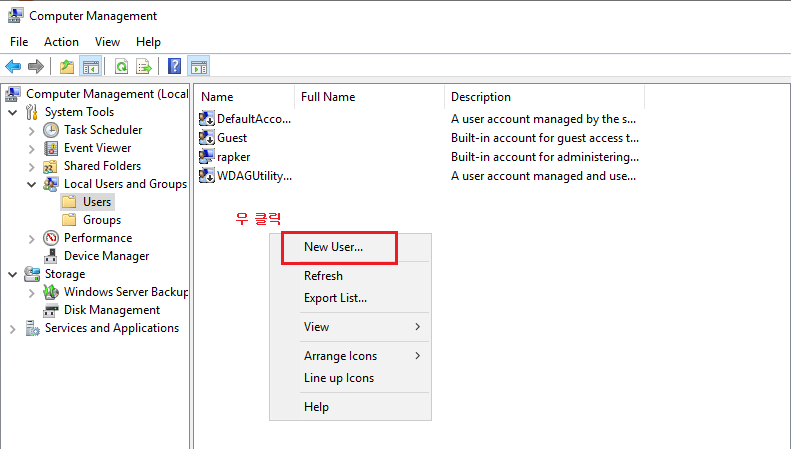Click the Windows Server Backup icon

(x=50, y=292)
